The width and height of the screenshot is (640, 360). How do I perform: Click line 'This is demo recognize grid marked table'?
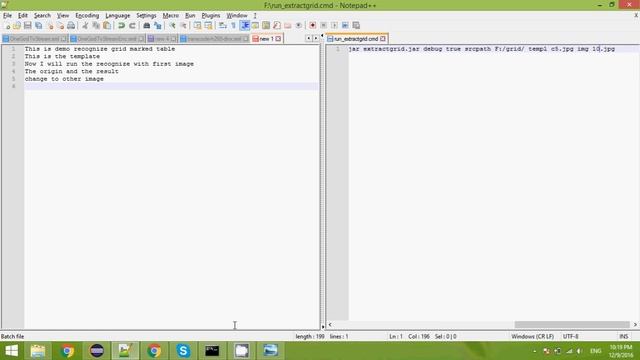(x=100, y=49)
